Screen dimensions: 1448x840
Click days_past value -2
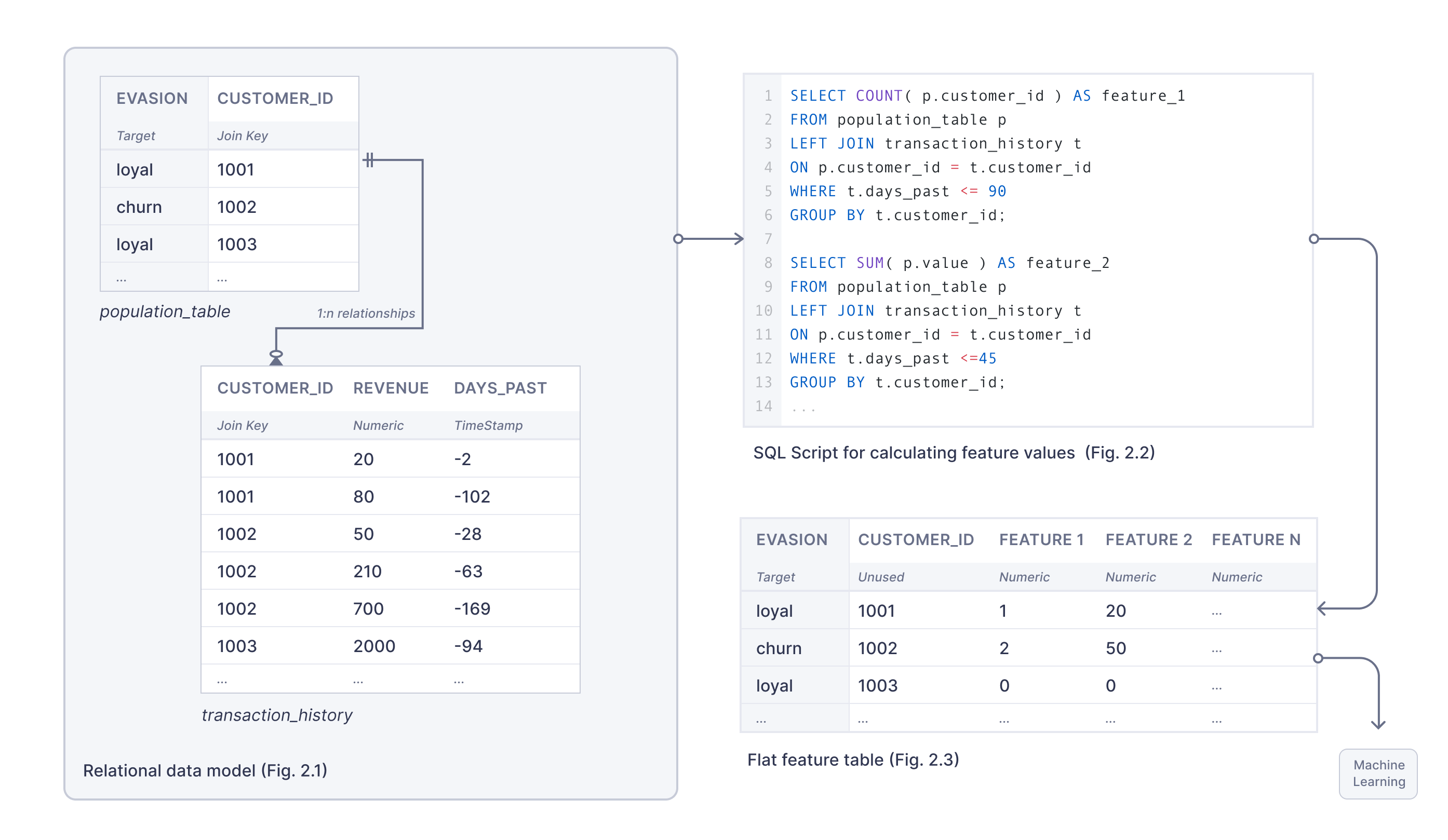pos(462,459)
